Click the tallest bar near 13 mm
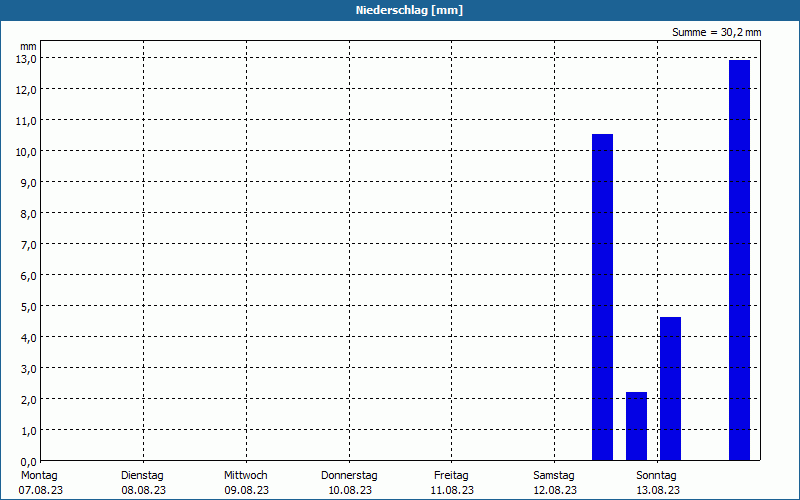The width and height of the screenshot is (800, 500). coord(739,260)
